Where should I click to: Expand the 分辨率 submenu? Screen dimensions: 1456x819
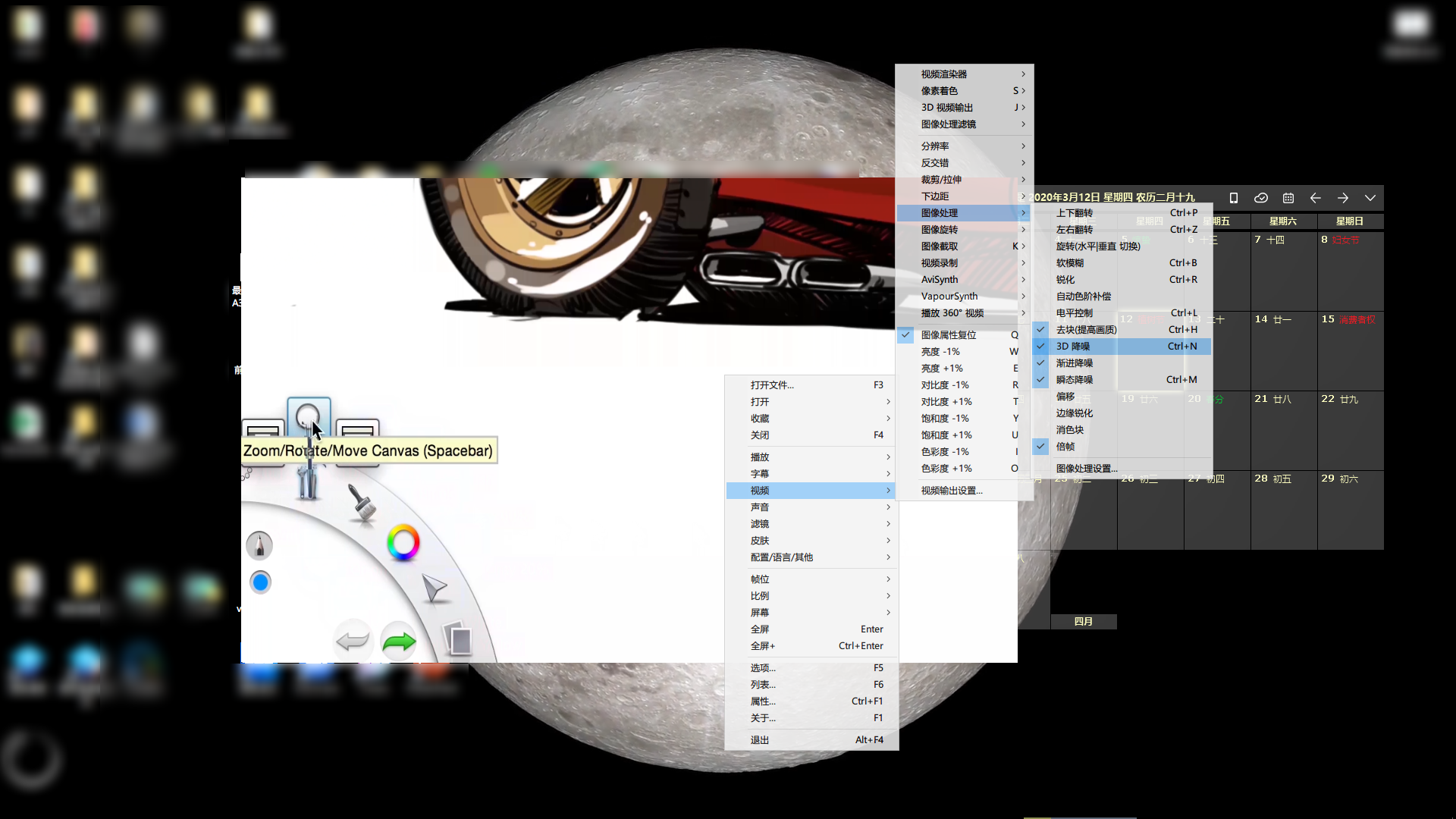(x=963, y=146)
